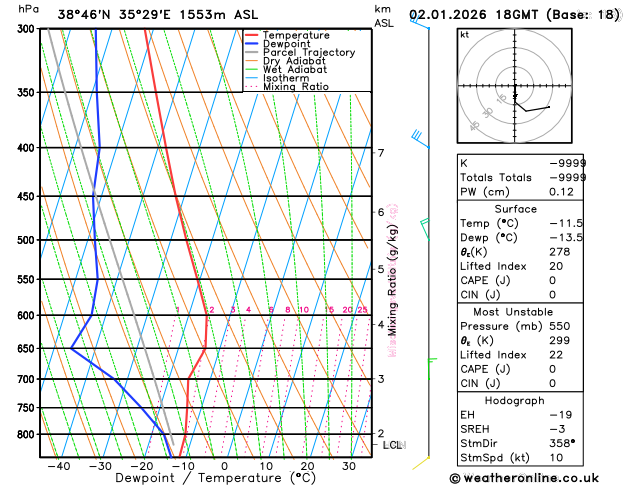
Task: Click the surface 'Temp (°C)' value -11.5
Action: (566, 223)
